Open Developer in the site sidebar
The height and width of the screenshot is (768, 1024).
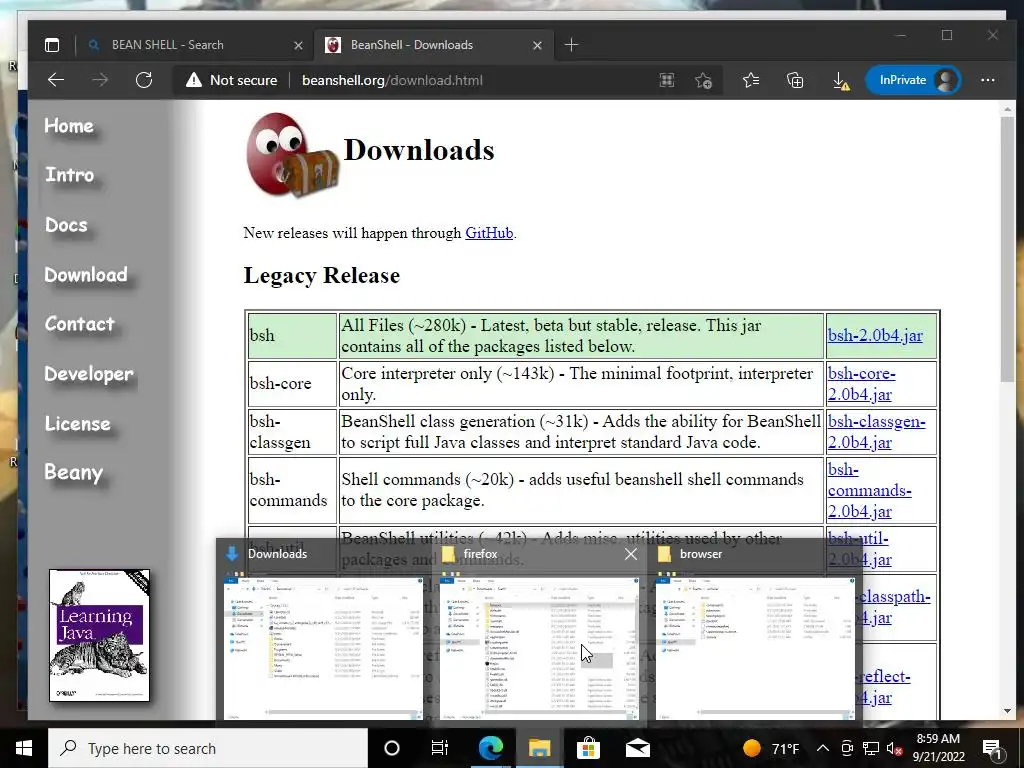[x=89, y=374]
